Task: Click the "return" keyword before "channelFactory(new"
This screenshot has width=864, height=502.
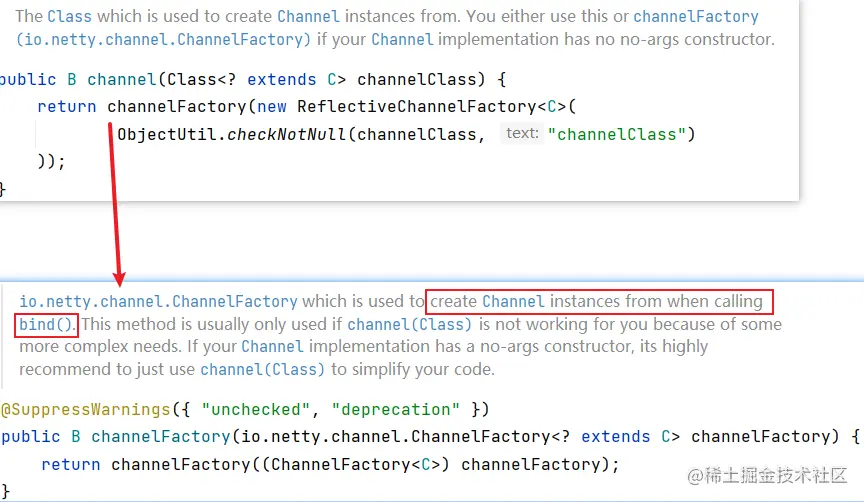Action: tap(67, 106)
